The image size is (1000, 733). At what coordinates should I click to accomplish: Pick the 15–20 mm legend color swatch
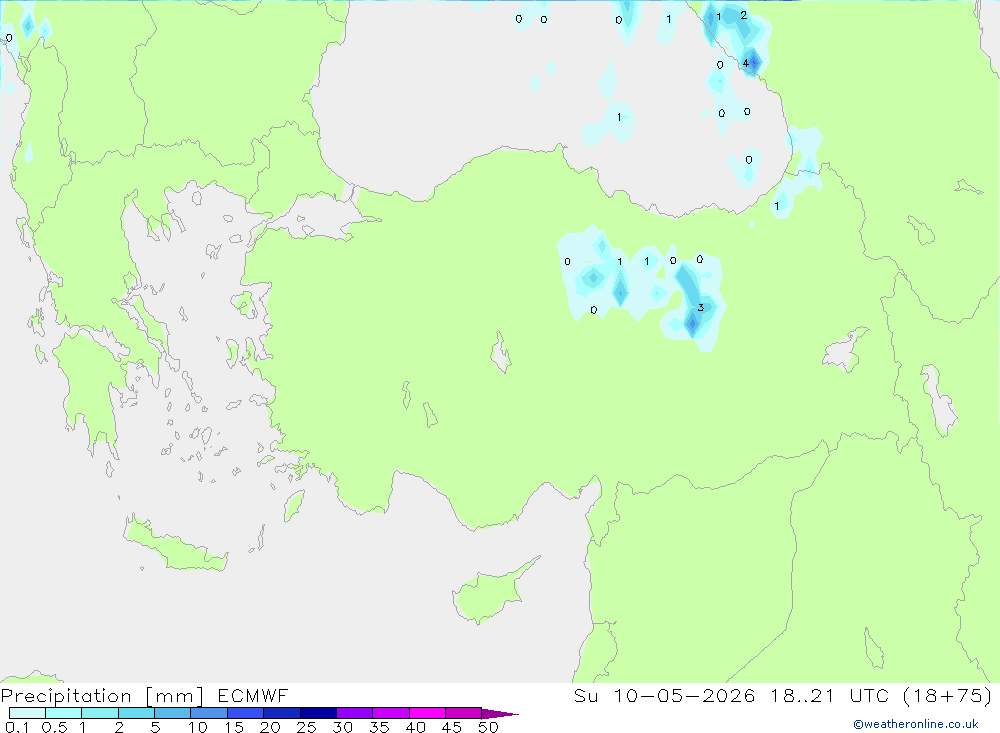pos(246,713)
